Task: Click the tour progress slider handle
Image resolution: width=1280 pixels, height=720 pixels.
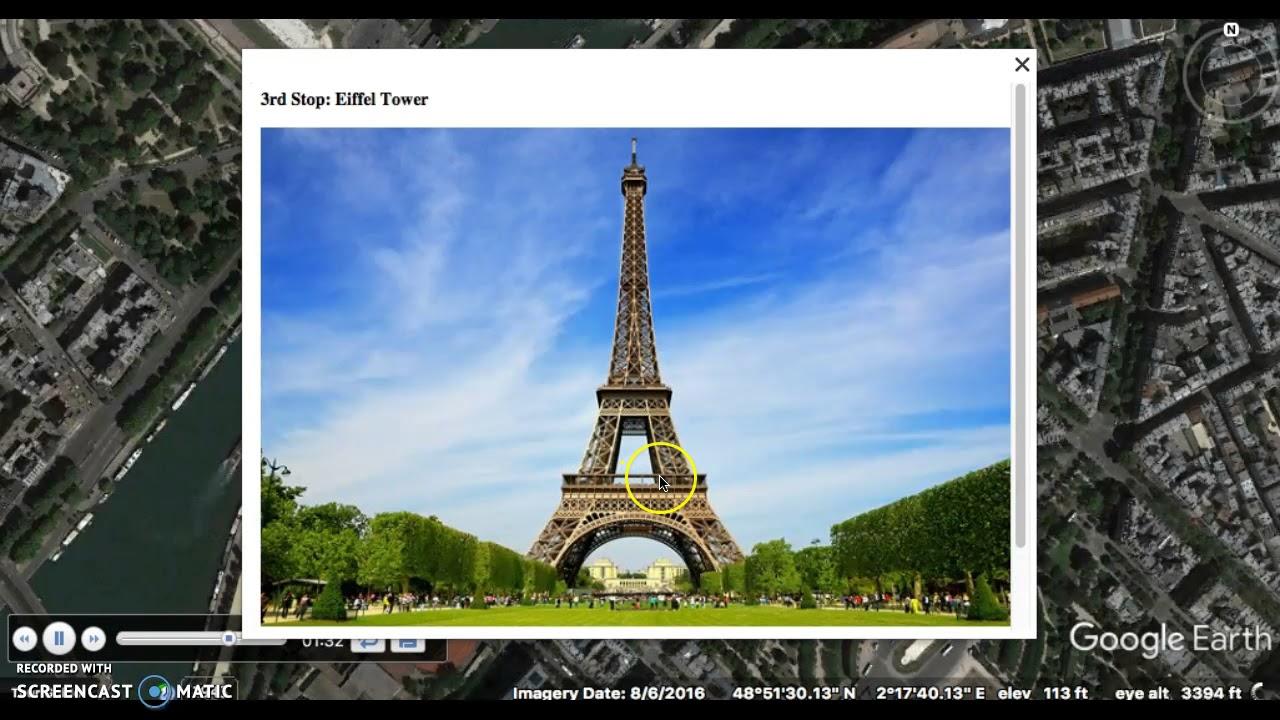Action: pos(229,638)
